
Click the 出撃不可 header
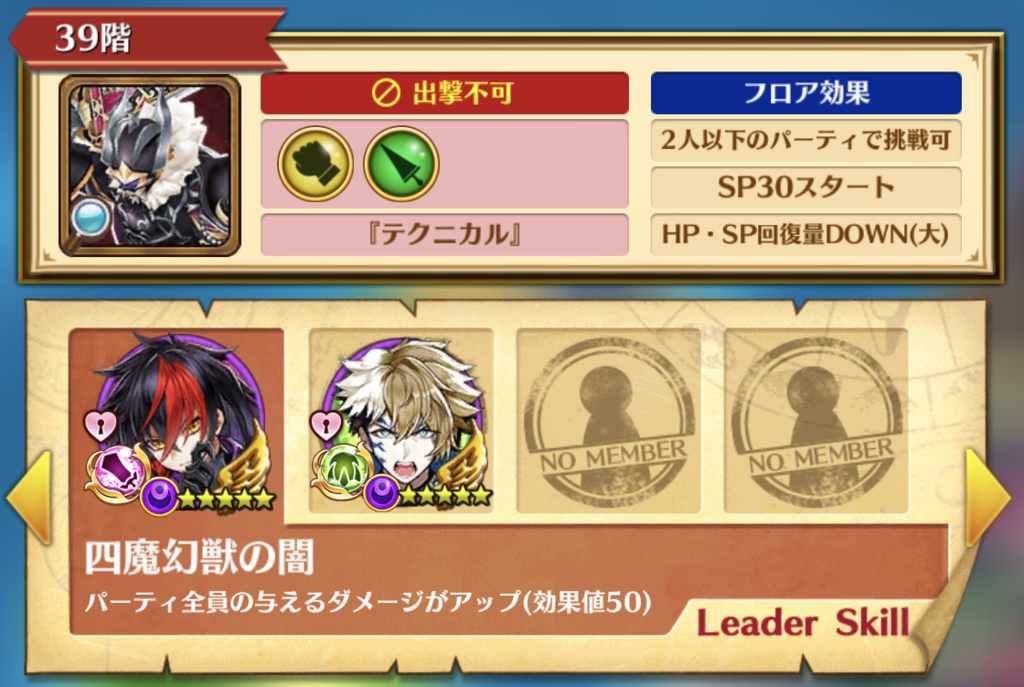click(445, 93)
